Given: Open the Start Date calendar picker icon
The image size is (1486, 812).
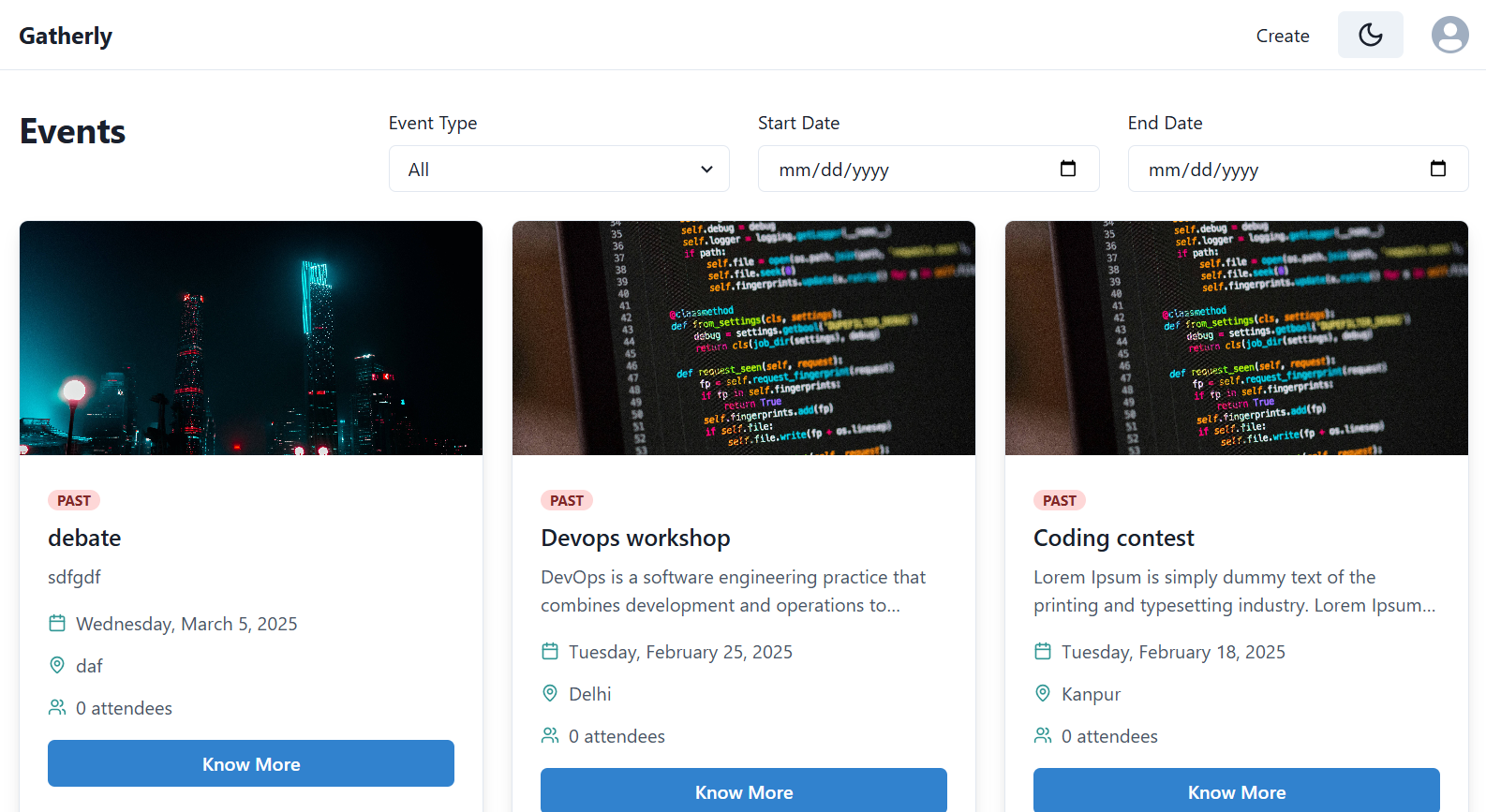Looking at the screenshot, I should click(x=1067, y=169).
